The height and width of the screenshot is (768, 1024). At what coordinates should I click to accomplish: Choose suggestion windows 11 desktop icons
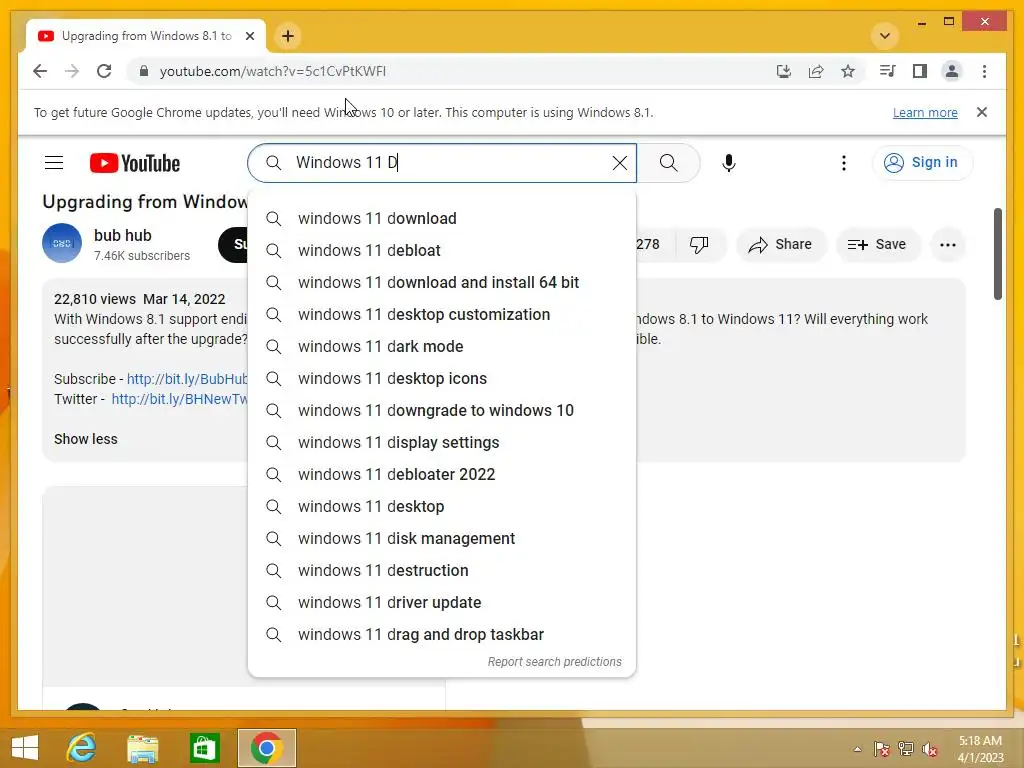[442, 378]
